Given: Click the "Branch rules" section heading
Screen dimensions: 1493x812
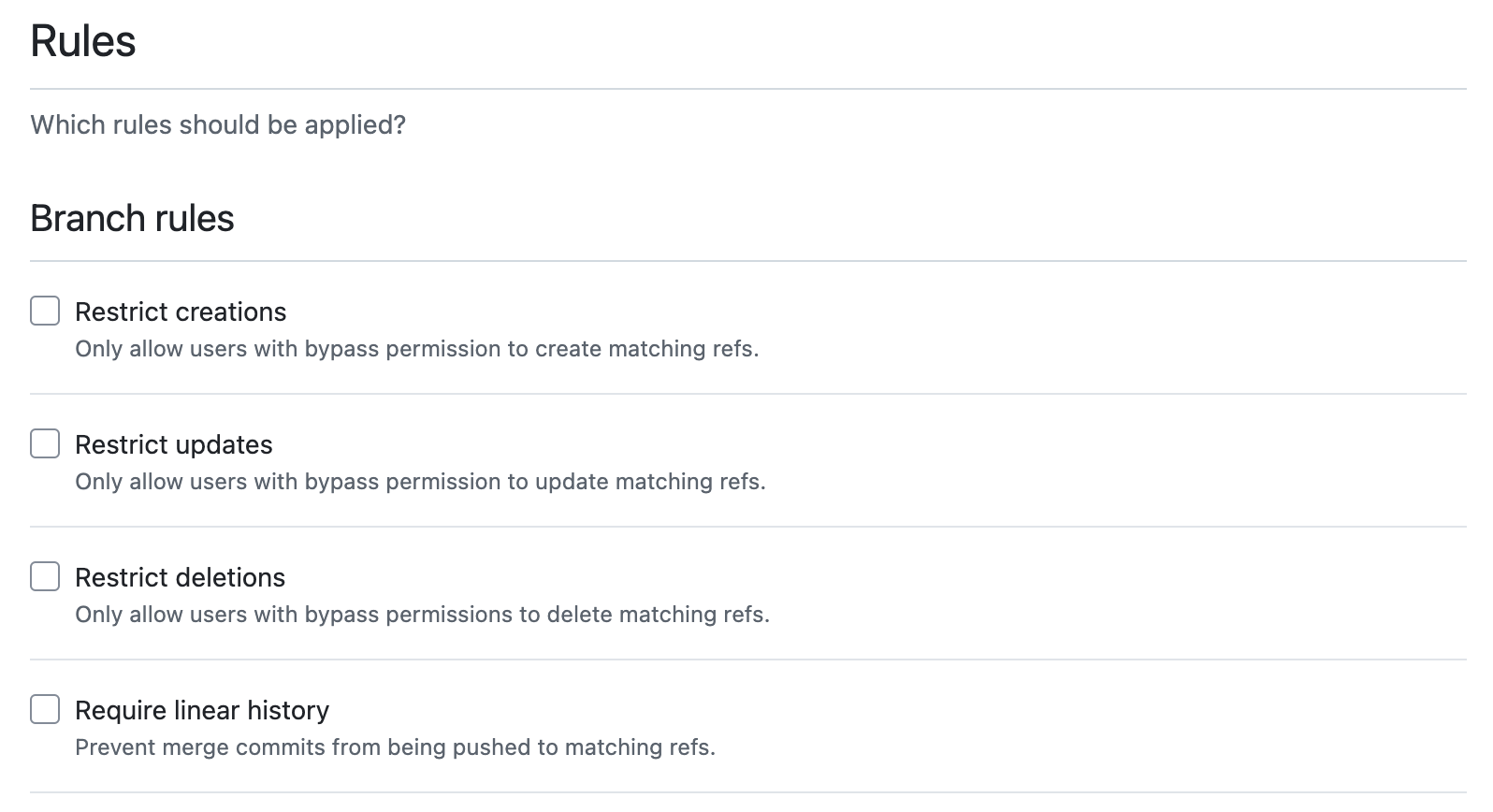Looking at the screenshot, I should pos(132,218).
